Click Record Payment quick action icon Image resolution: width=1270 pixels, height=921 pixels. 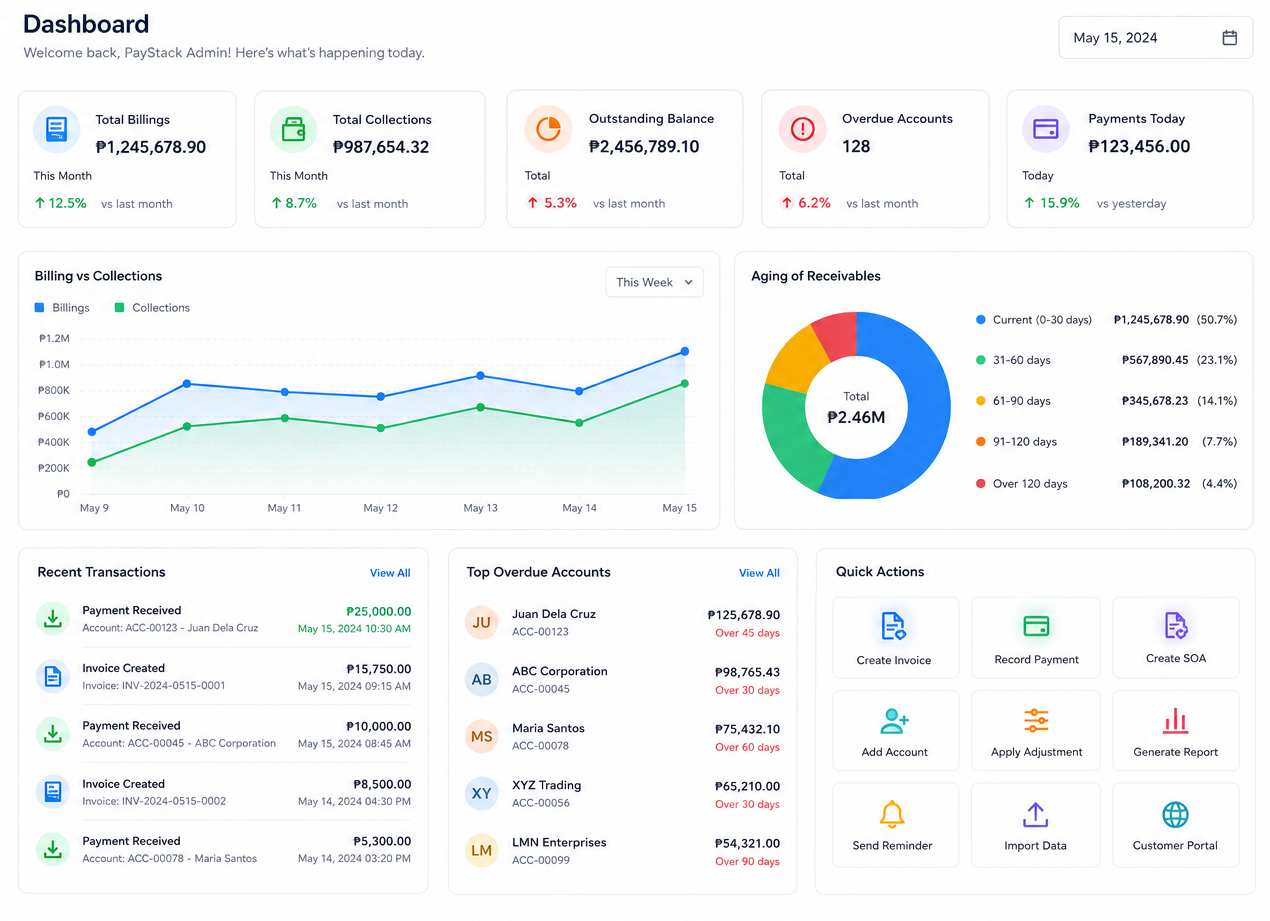(1036, 627)
